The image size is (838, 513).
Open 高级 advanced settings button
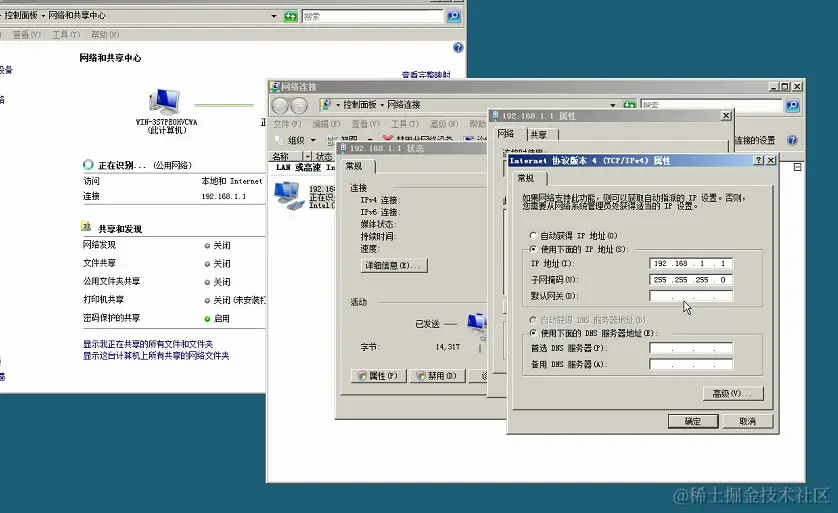click(x=733, y=393)
